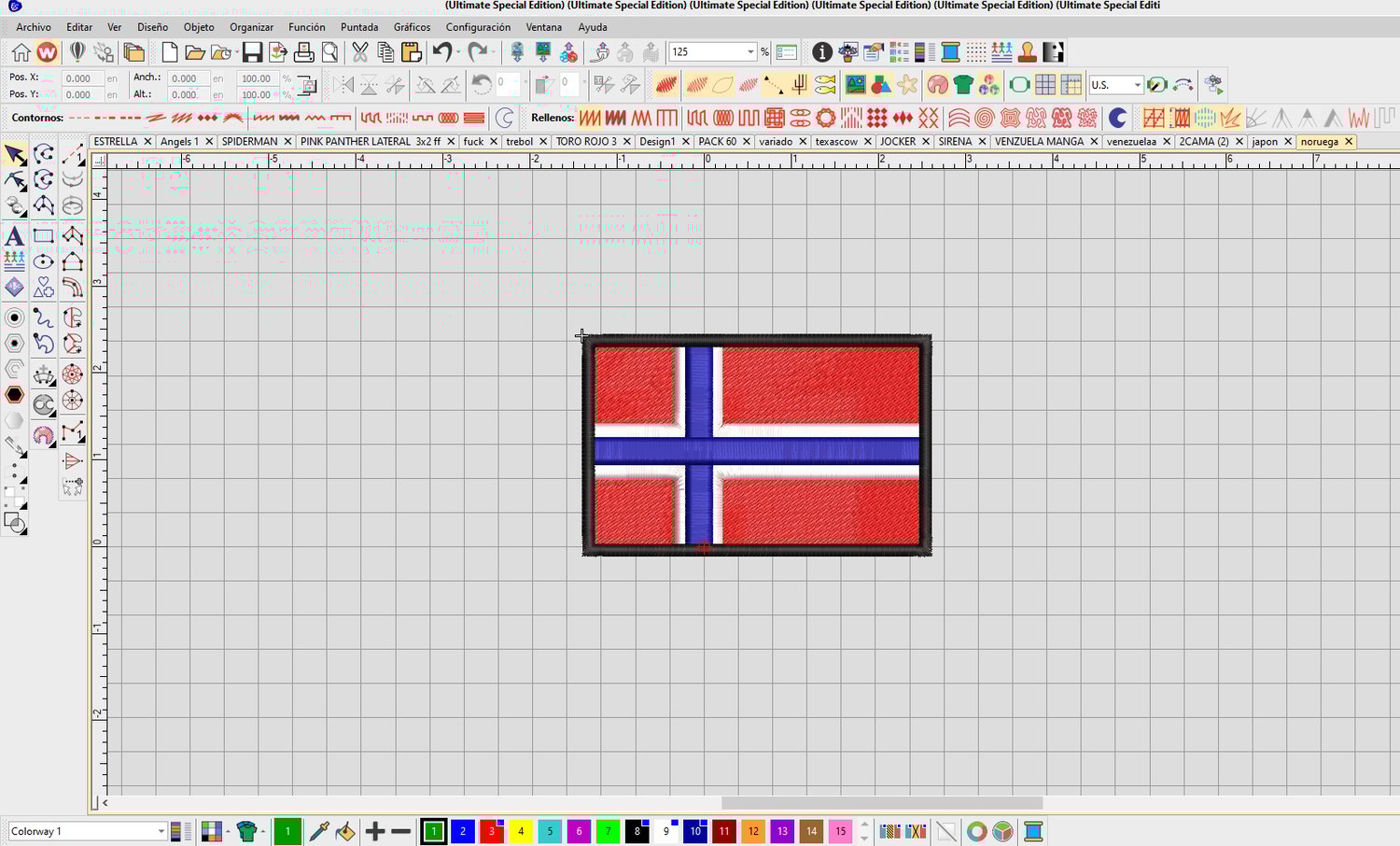Print the design using the printer icon

[303, 52]
